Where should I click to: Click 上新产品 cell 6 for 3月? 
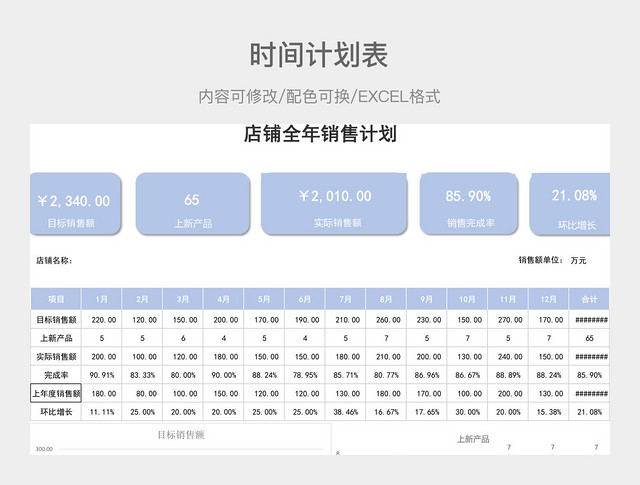[183, 338]
